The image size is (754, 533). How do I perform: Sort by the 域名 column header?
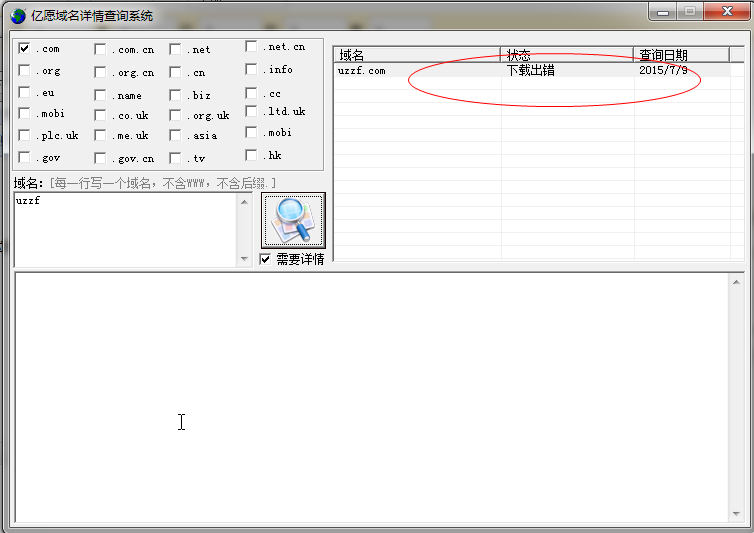[417, 55]
